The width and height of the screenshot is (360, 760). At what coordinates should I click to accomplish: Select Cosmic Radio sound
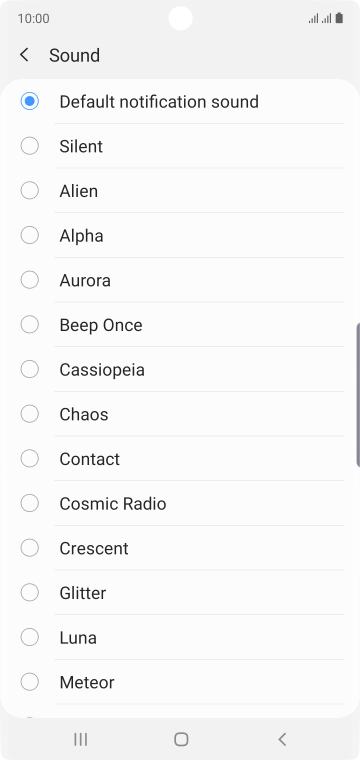pos(180,504)
